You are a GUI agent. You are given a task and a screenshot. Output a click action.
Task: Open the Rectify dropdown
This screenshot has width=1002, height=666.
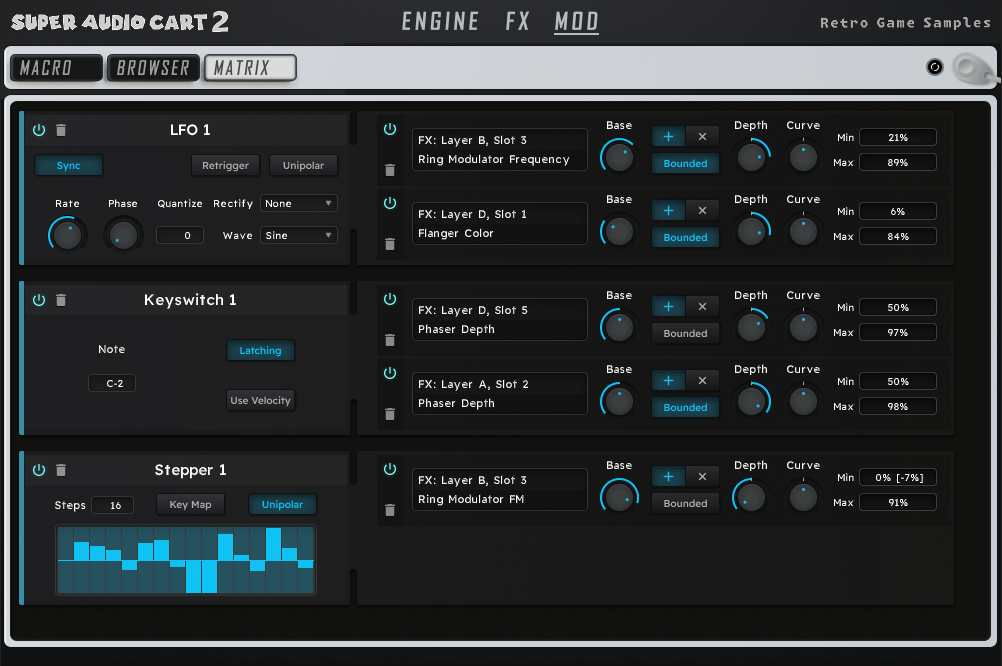tap(299, 203)
